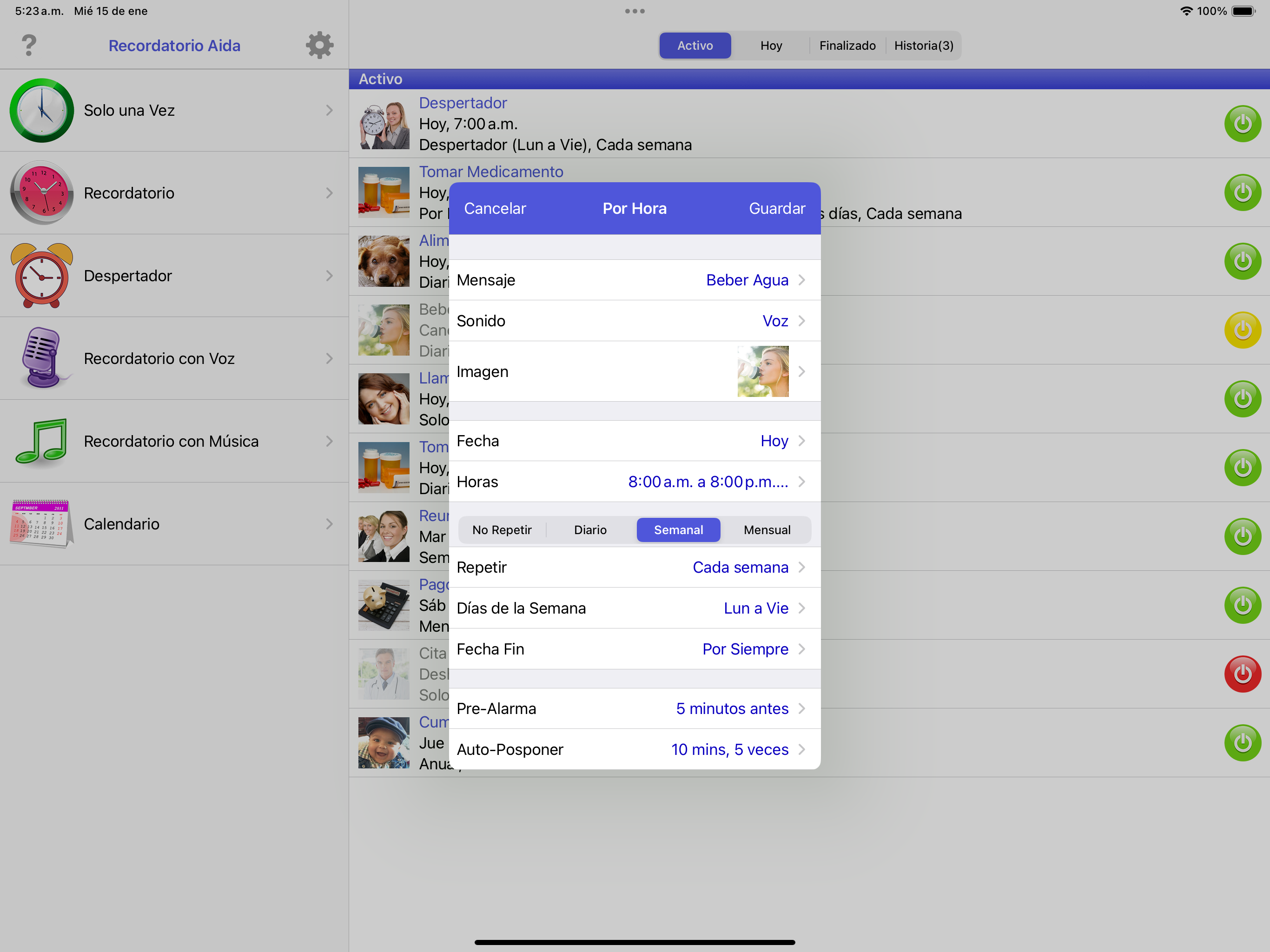Viewport: 1270px width, 952px height.
Task: Expand Días de la Semana selection
Action: point(634,608)
